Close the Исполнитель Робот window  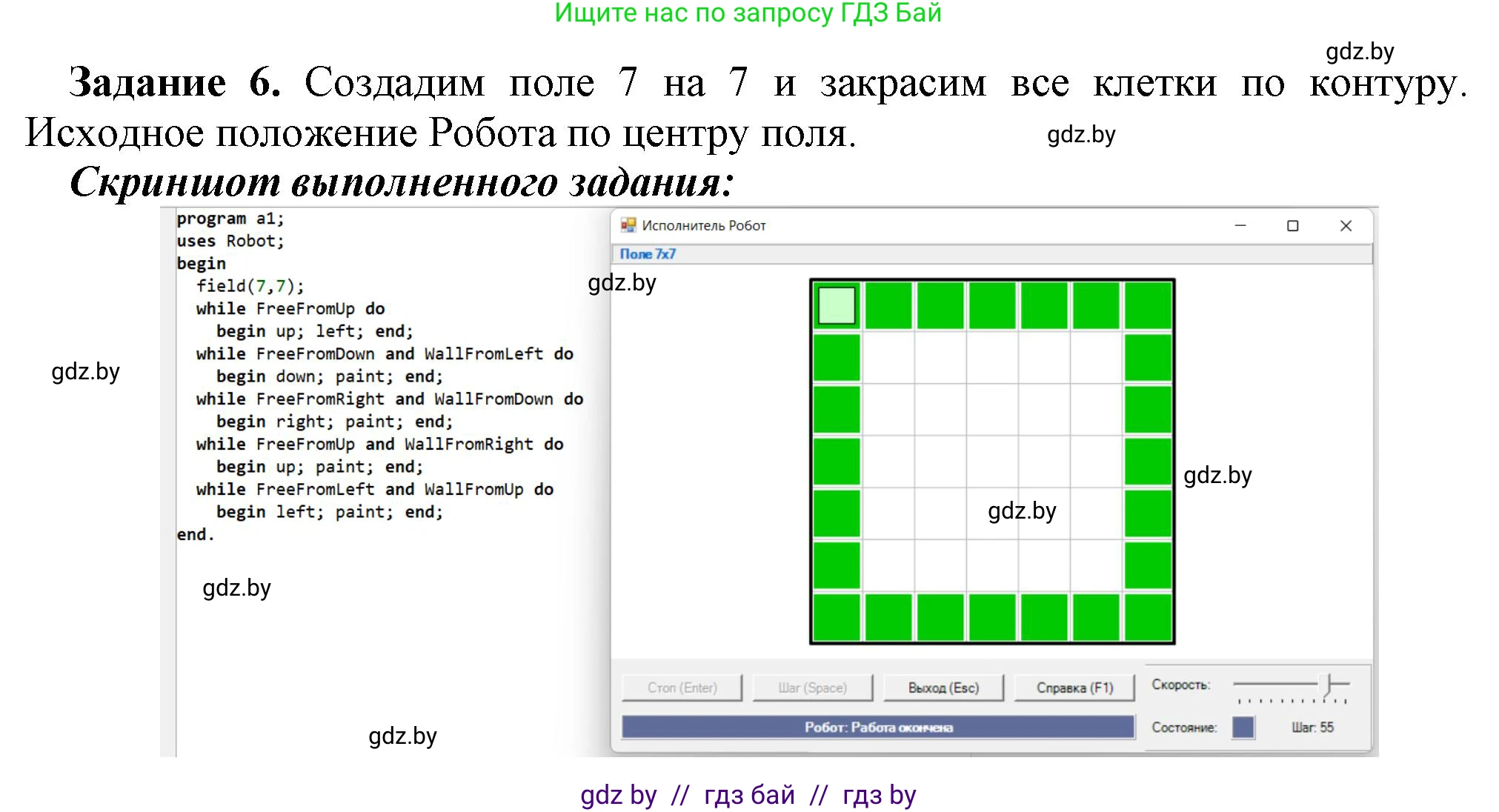[x=1346, y=225]
